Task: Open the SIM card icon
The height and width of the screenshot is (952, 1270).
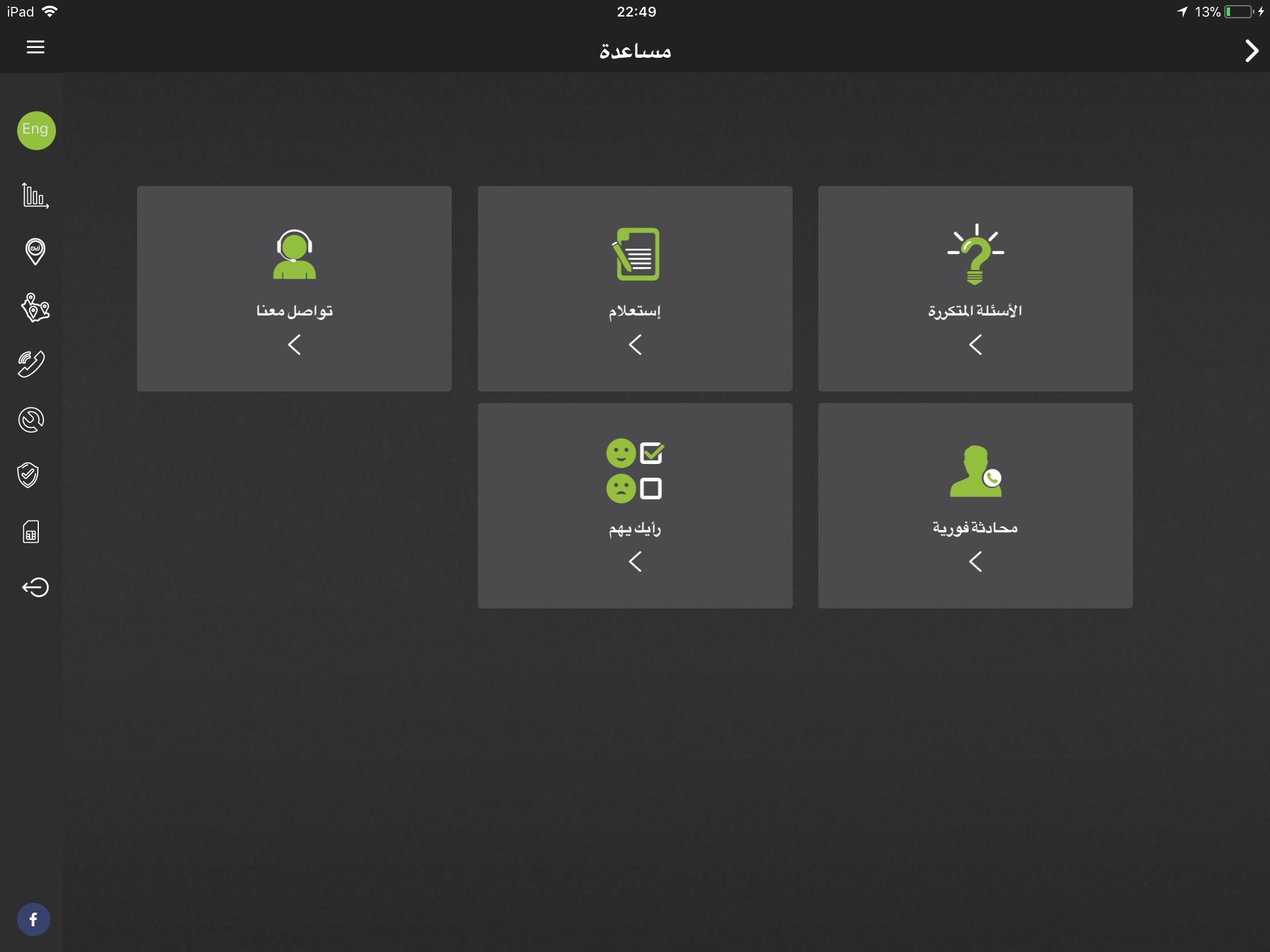Action: (x=31, y=531)
